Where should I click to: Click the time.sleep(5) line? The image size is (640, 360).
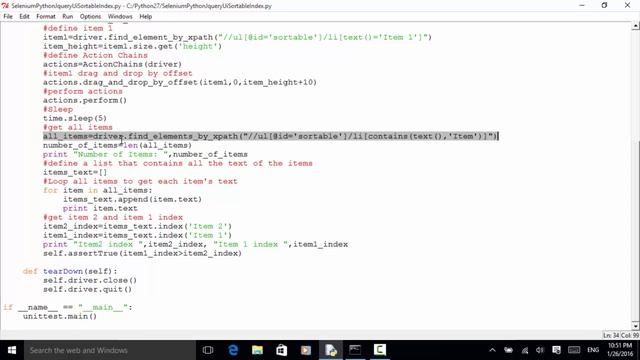click(x=75, y=118)
